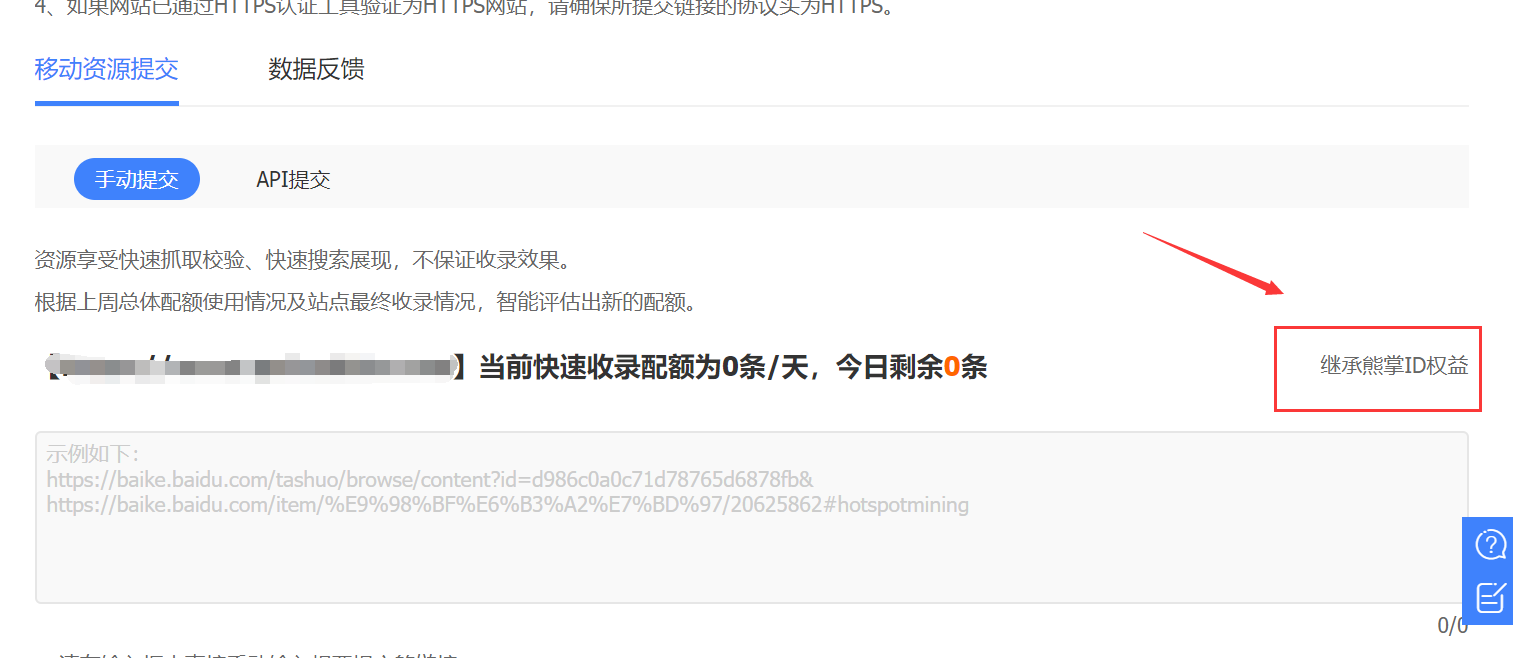Click the 根据上周总体配额使用情况 description line
This screenshot has height=658, width=1513.
tap(365, 301)
